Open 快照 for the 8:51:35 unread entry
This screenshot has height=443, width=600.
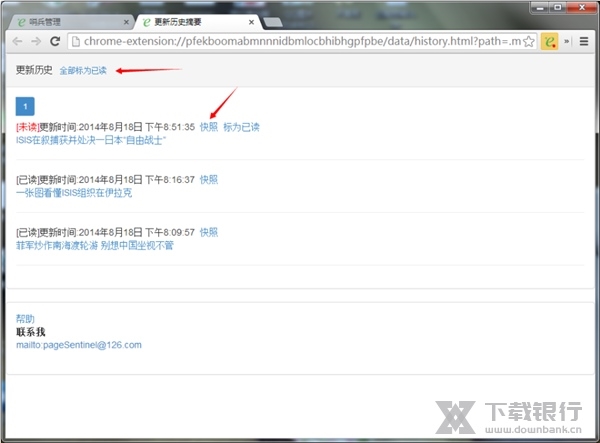click(x=208, y=127)
